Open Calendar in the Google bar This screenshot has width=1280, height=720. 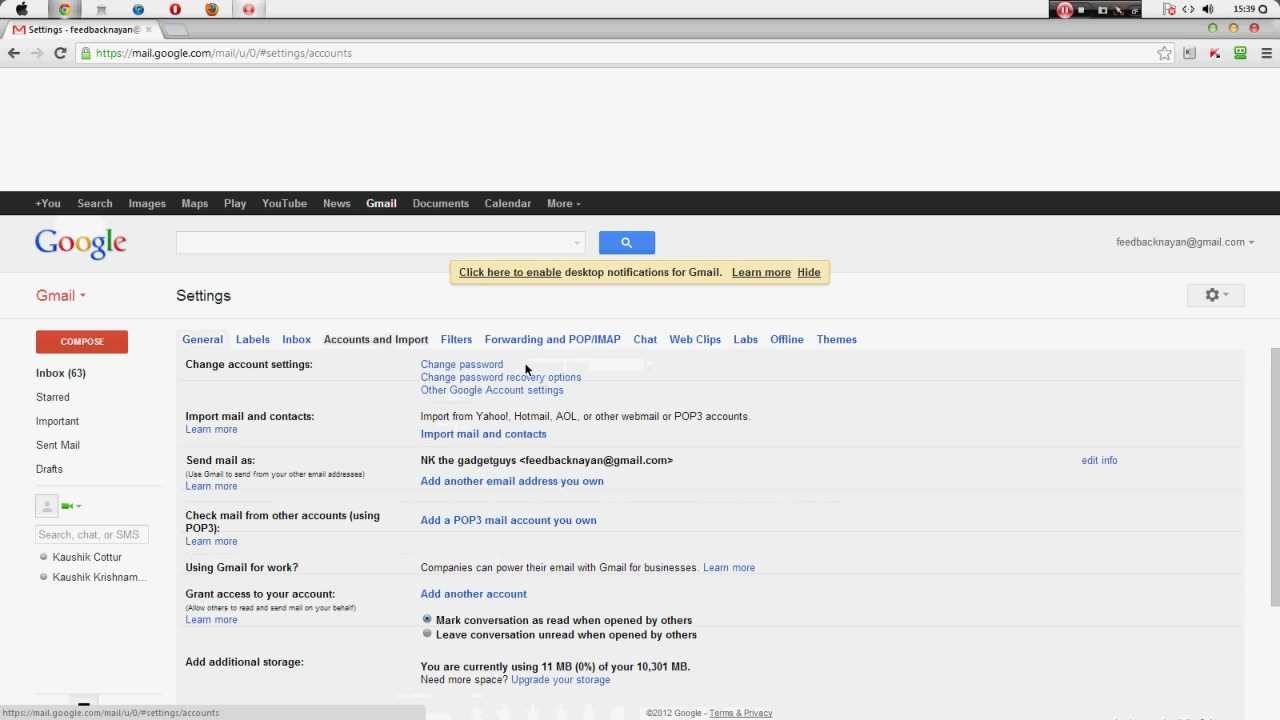click(508, 203)
